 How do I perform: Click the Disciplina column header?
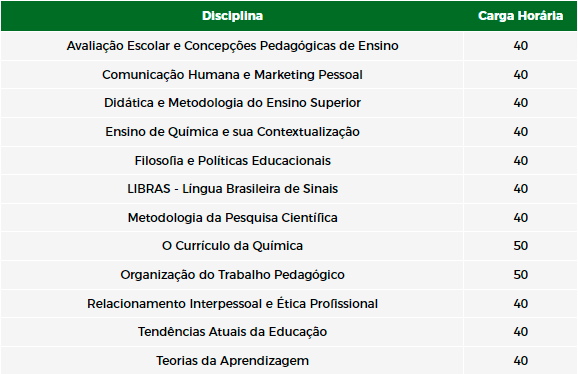[232, 16]
